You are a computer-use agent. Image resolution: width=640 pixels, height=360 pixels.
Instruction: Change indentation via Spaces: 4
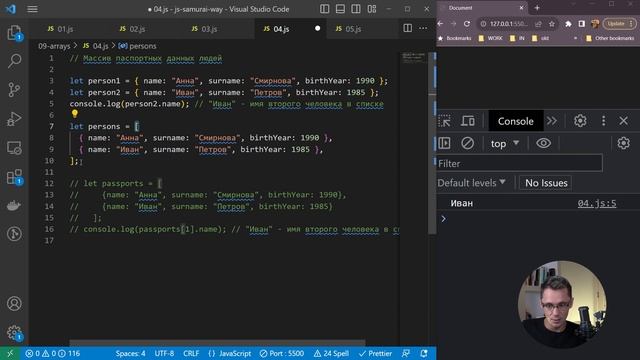coord(130,353)
